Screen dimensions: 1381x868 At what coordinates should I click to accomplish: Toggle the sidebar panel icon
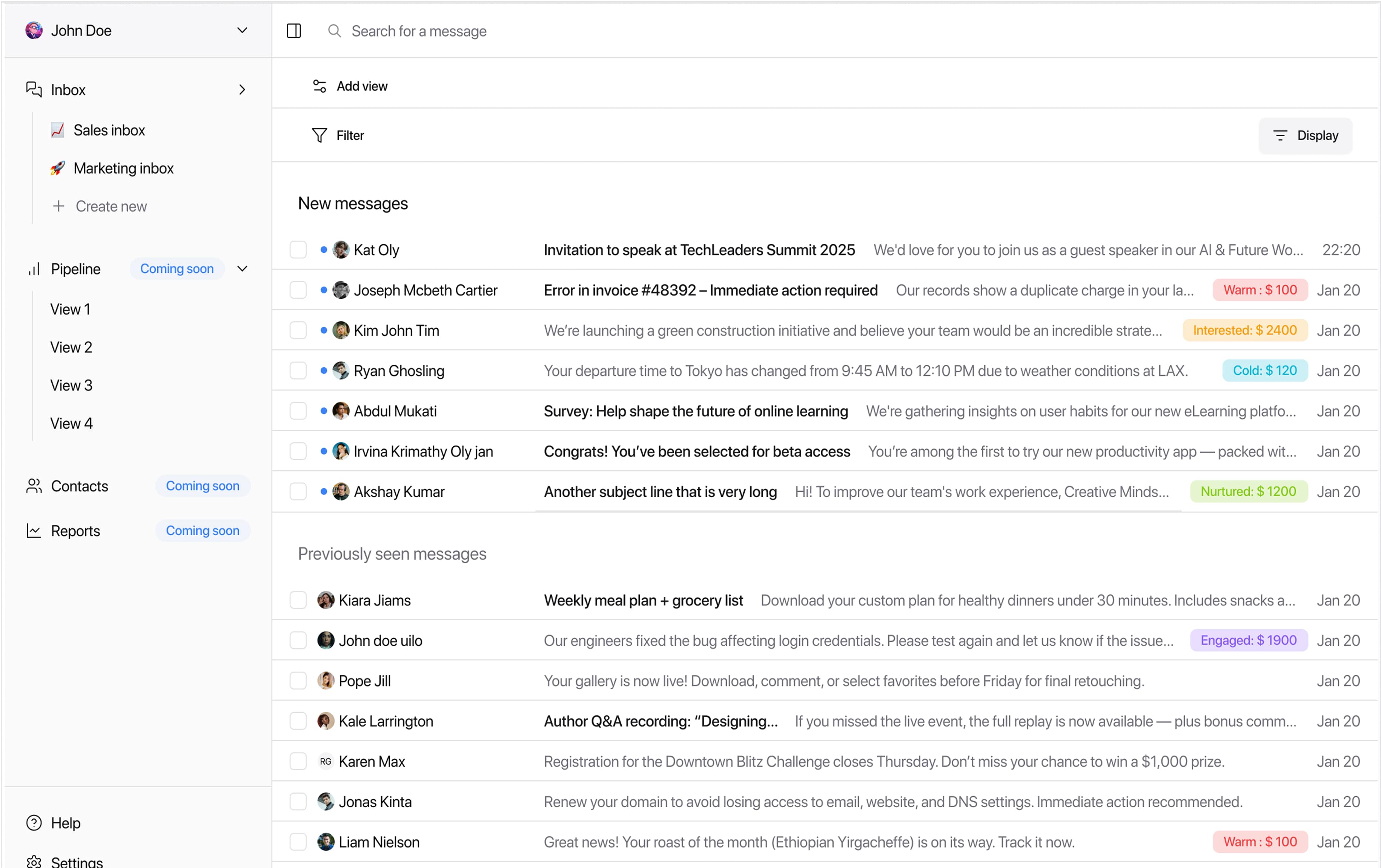coord(293,31)
